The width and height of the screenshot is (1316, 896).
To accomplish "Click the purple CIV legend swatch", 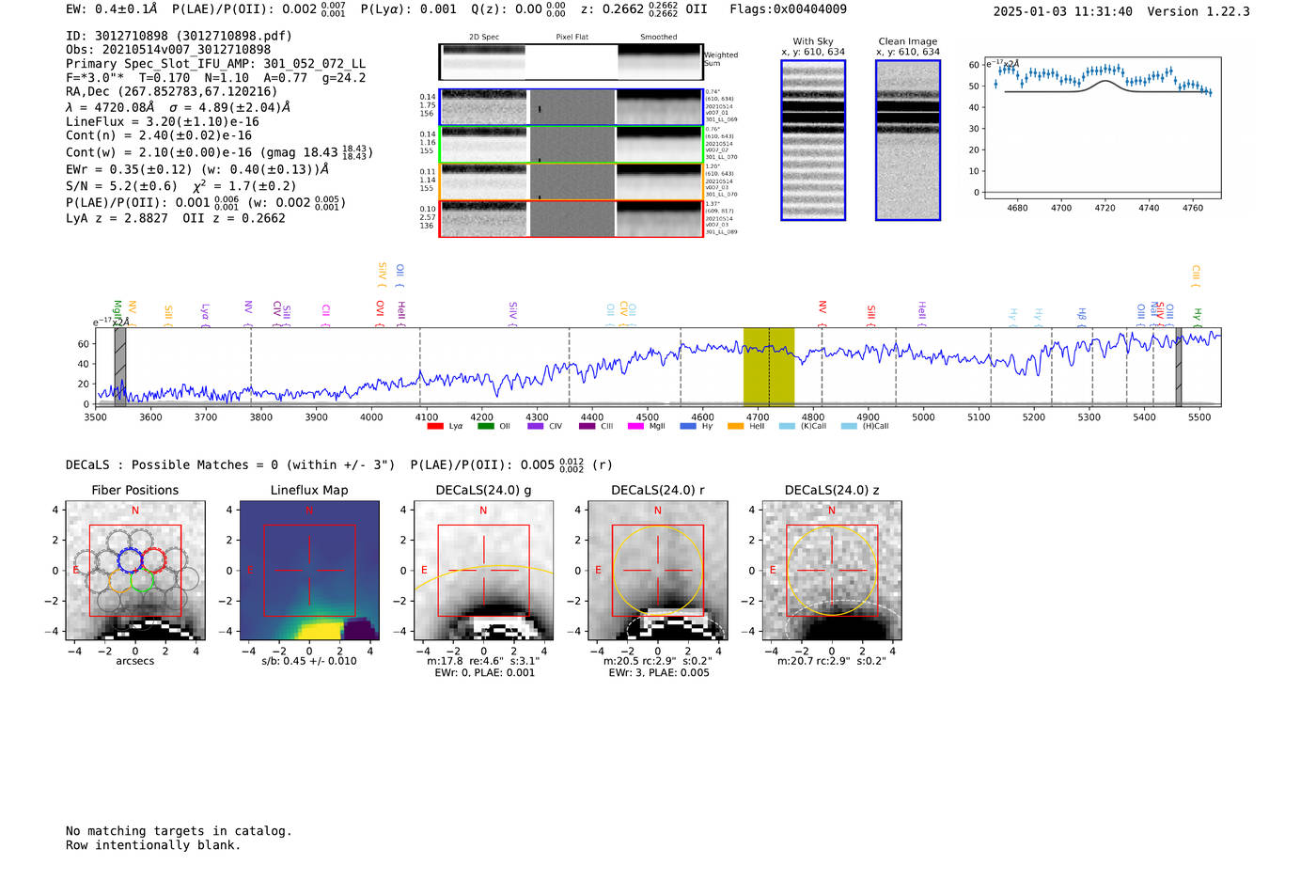I will pos(536,426).
